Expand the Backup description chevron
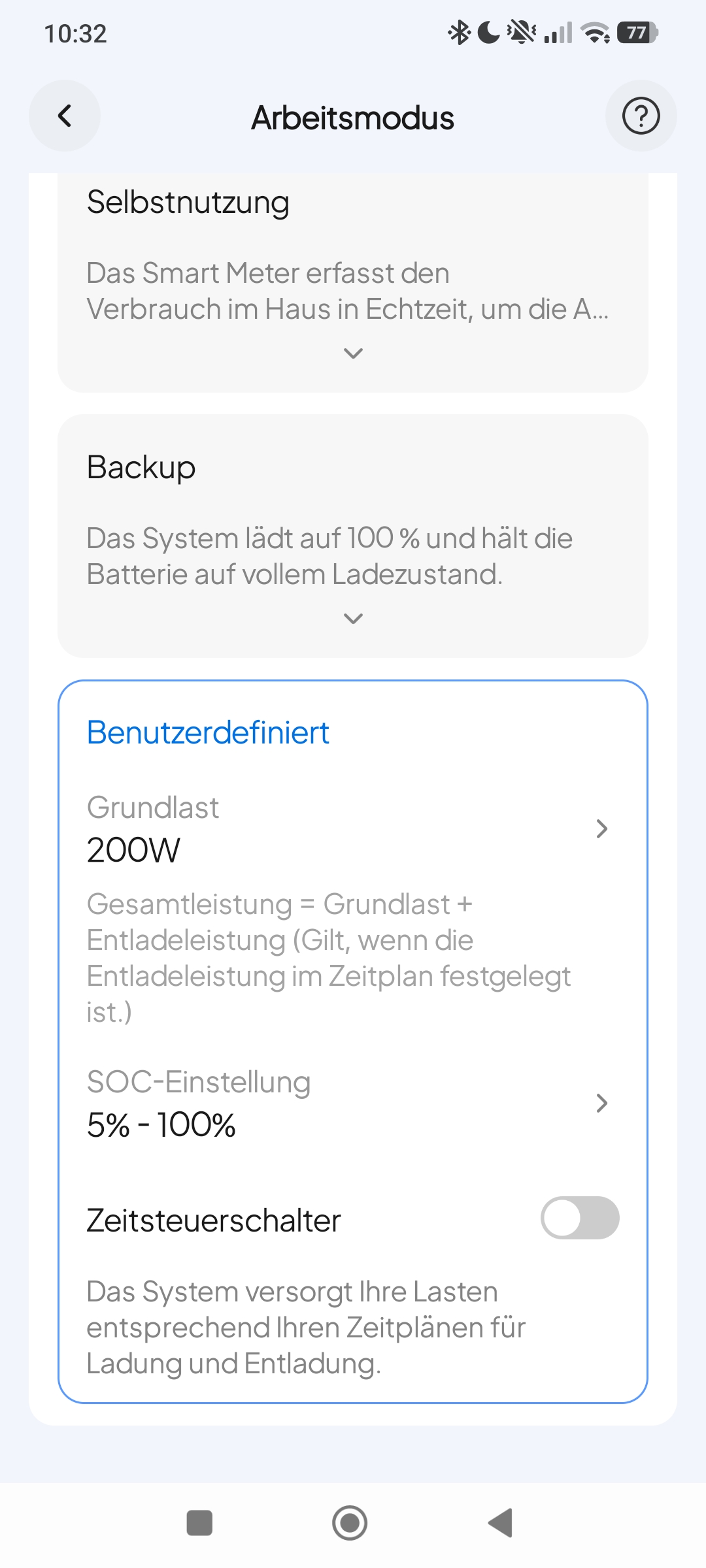 (x=353, y=618)
